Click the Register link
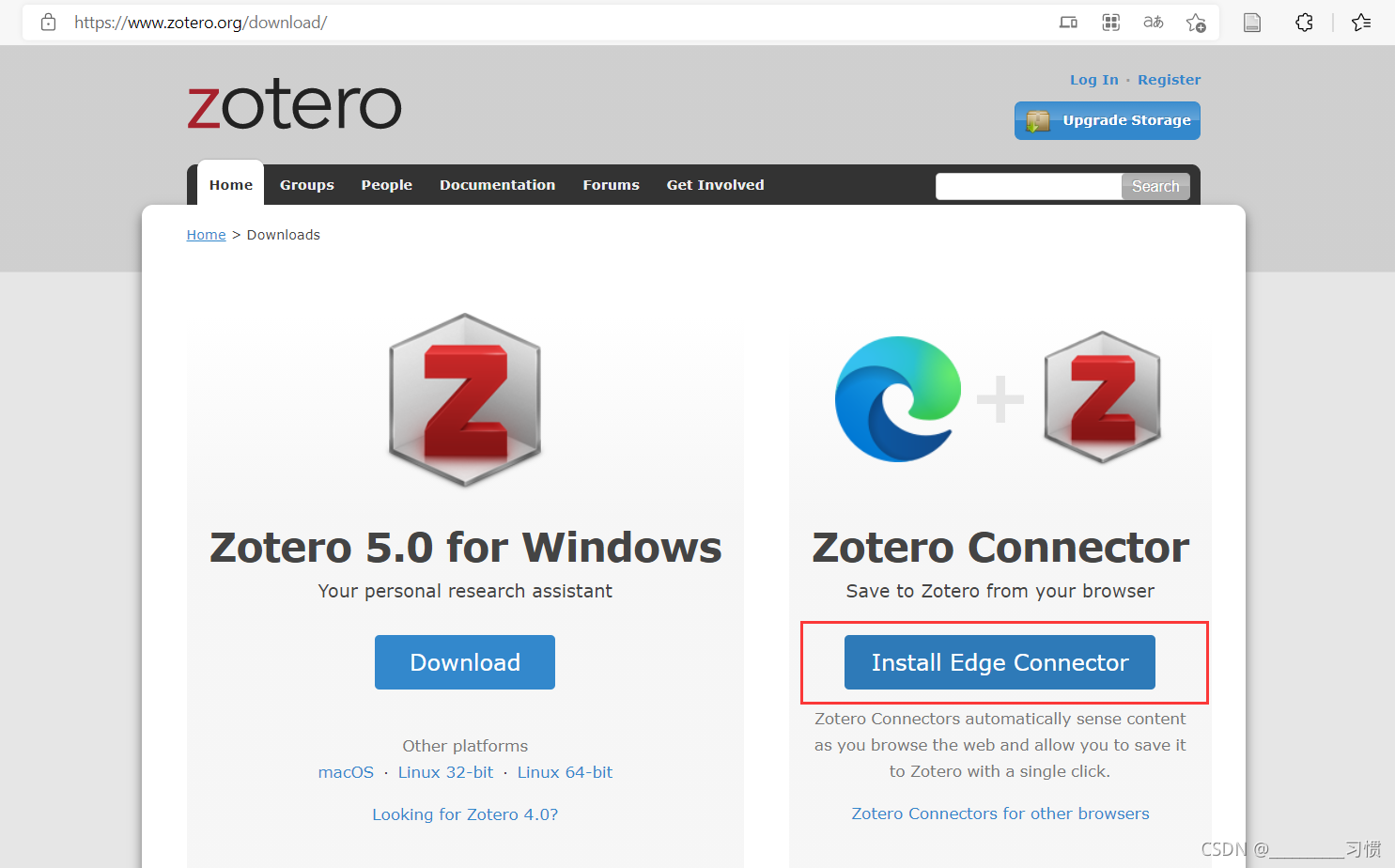The width and height of the screenshot is (1395, 868). point(1170,80)
